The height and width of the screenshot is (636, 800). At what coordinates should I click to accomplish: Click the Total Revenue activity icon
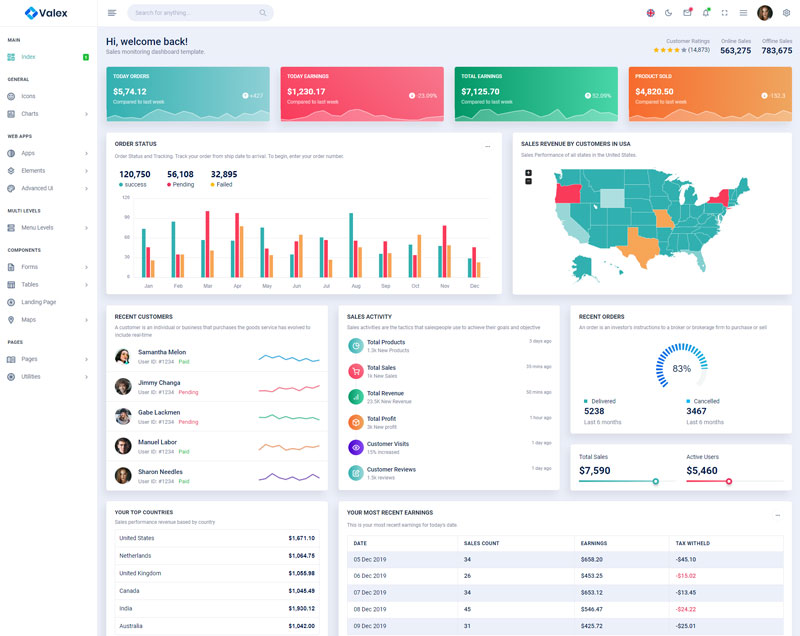355,396
